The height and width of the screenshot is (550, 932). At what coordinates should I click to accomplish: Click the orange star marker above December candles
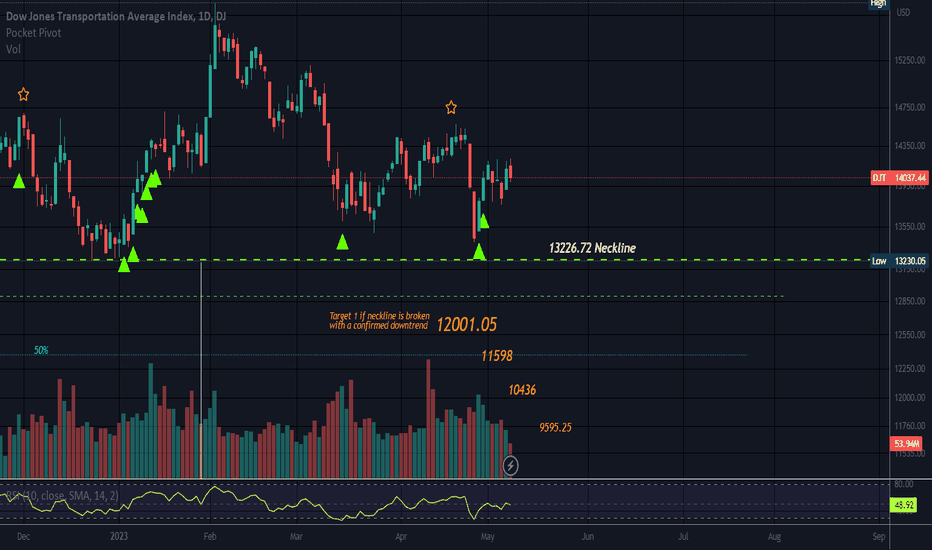23,94
